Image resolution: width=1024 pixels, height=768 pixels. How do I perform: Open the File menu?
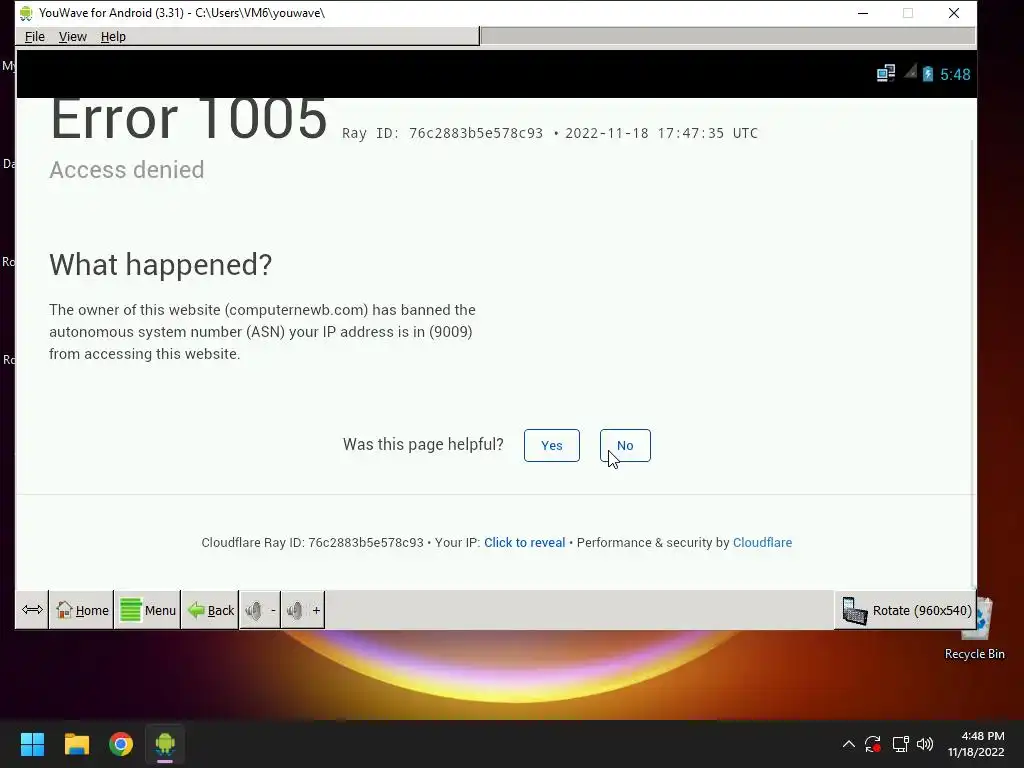tap(35, 37)
